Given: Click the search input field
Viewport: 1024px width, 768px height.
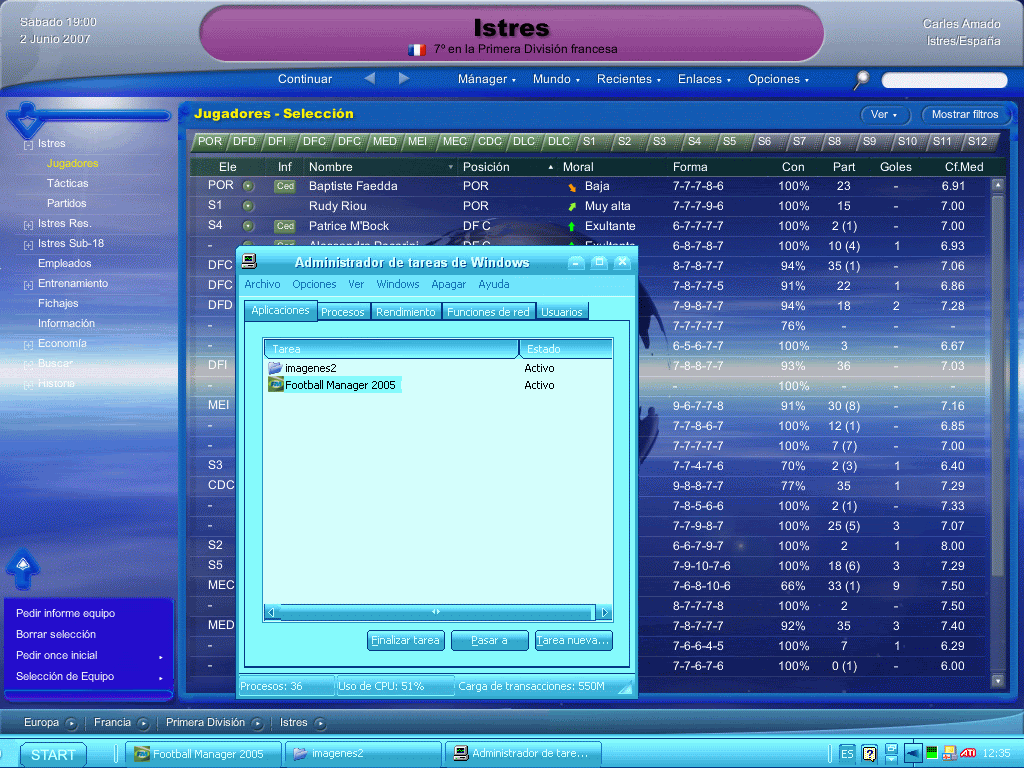Looking at the screenshot, I should coord(944,80).
